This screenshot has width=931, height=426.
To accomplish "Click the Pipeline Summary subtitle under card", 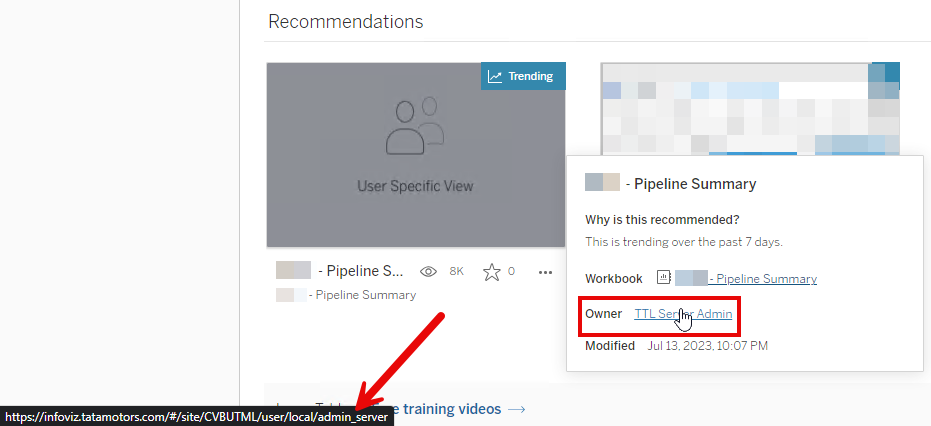I will point(362,295).
